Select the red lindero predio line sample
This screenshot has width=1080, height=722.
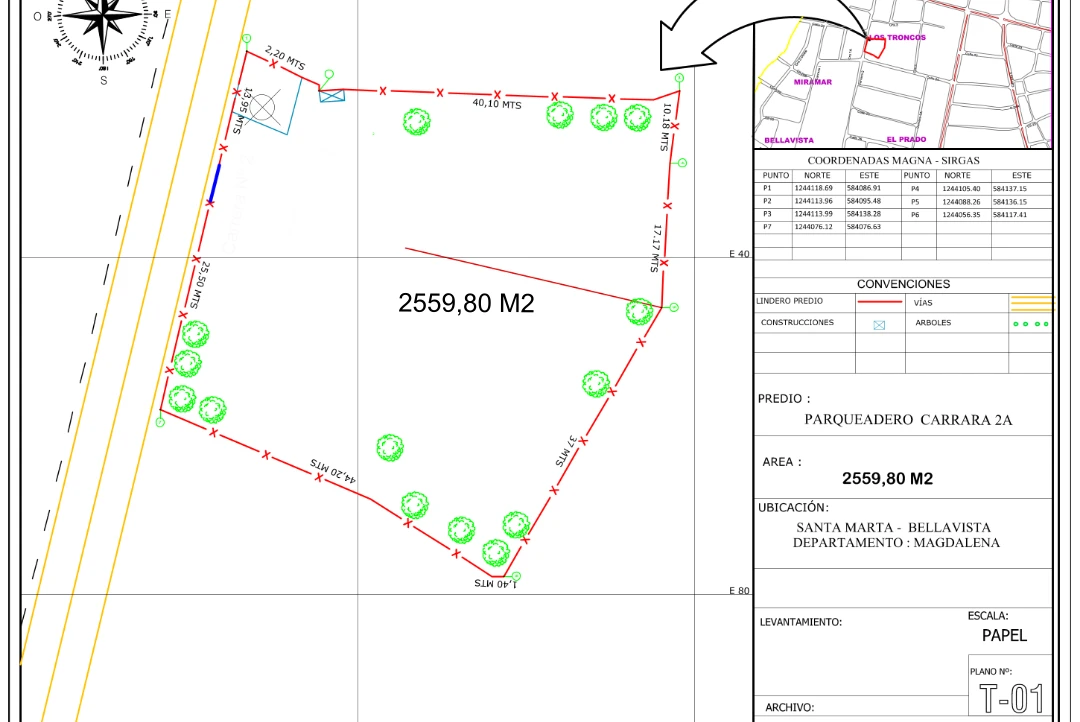pyautogui.click(x=880, y=302)
